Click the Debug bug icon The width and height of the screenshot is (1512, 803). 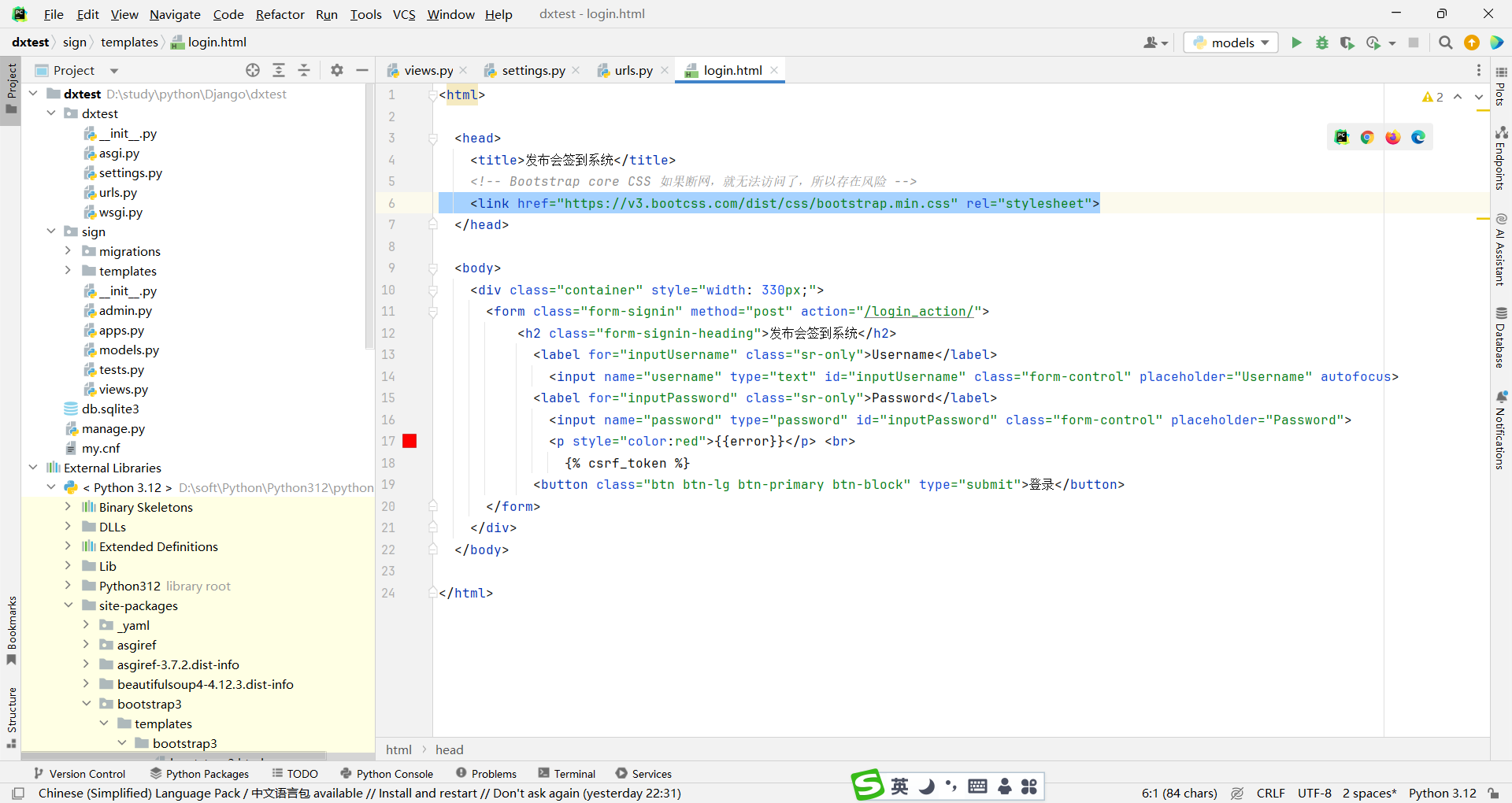pyautogui.click(x=1322, y=43)
